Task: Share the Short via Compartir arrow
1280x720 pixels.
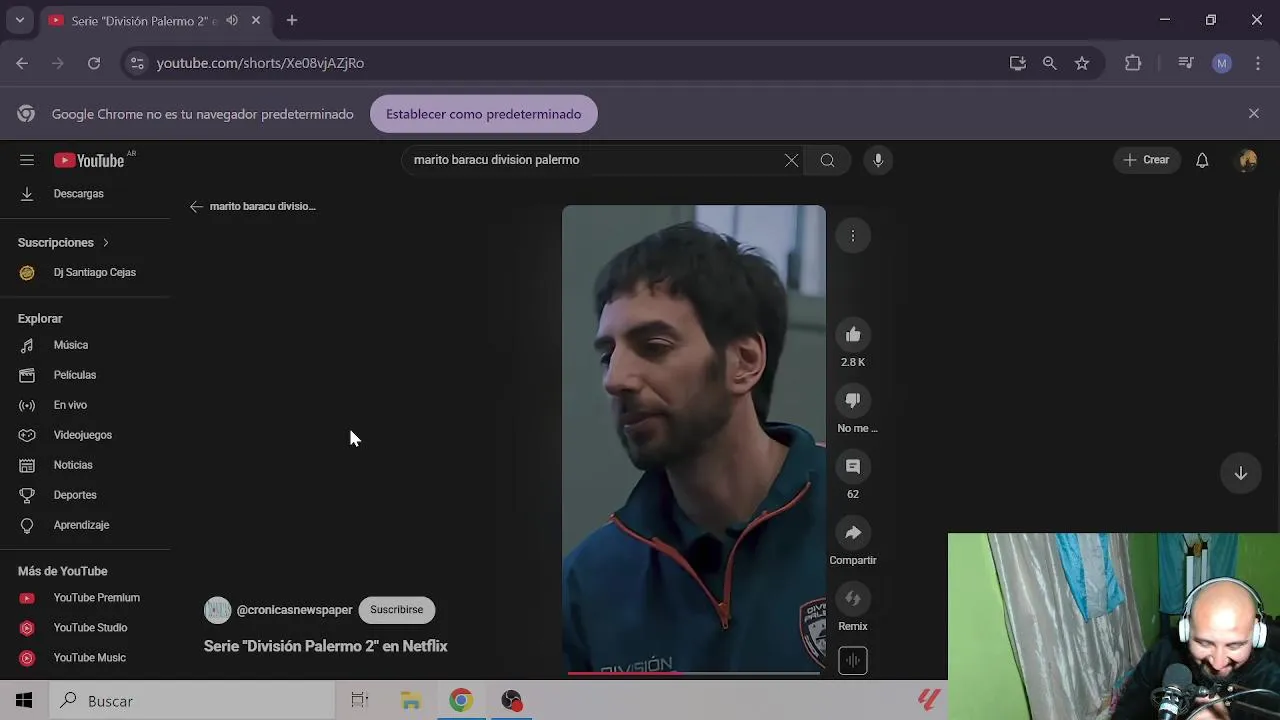Action: point(853,533)
